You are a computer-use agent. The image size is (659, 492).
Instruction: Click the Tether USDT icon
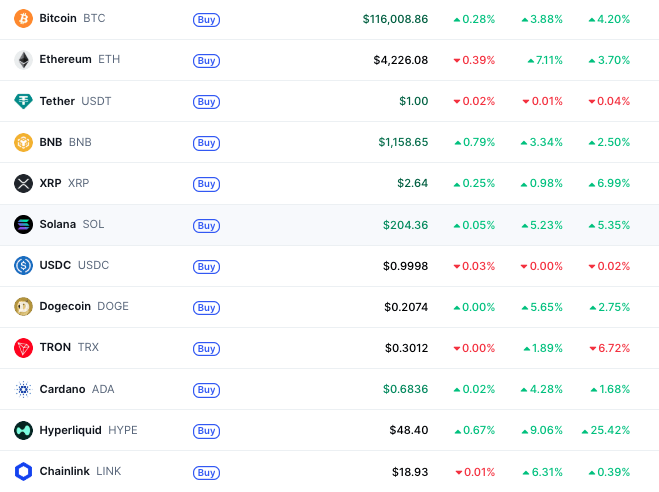point(23,101)
